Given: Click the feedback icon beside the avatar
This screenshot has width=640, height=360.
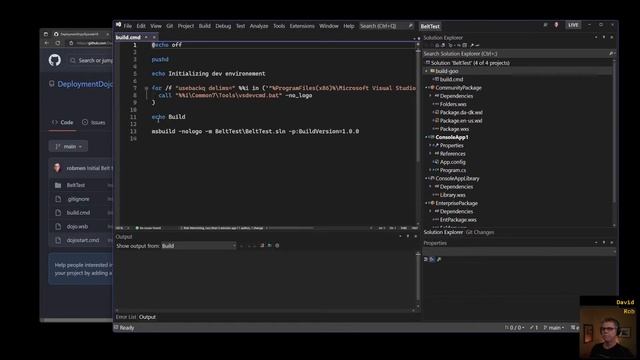Looking at the screenshot, I should [x=545, y=25].
